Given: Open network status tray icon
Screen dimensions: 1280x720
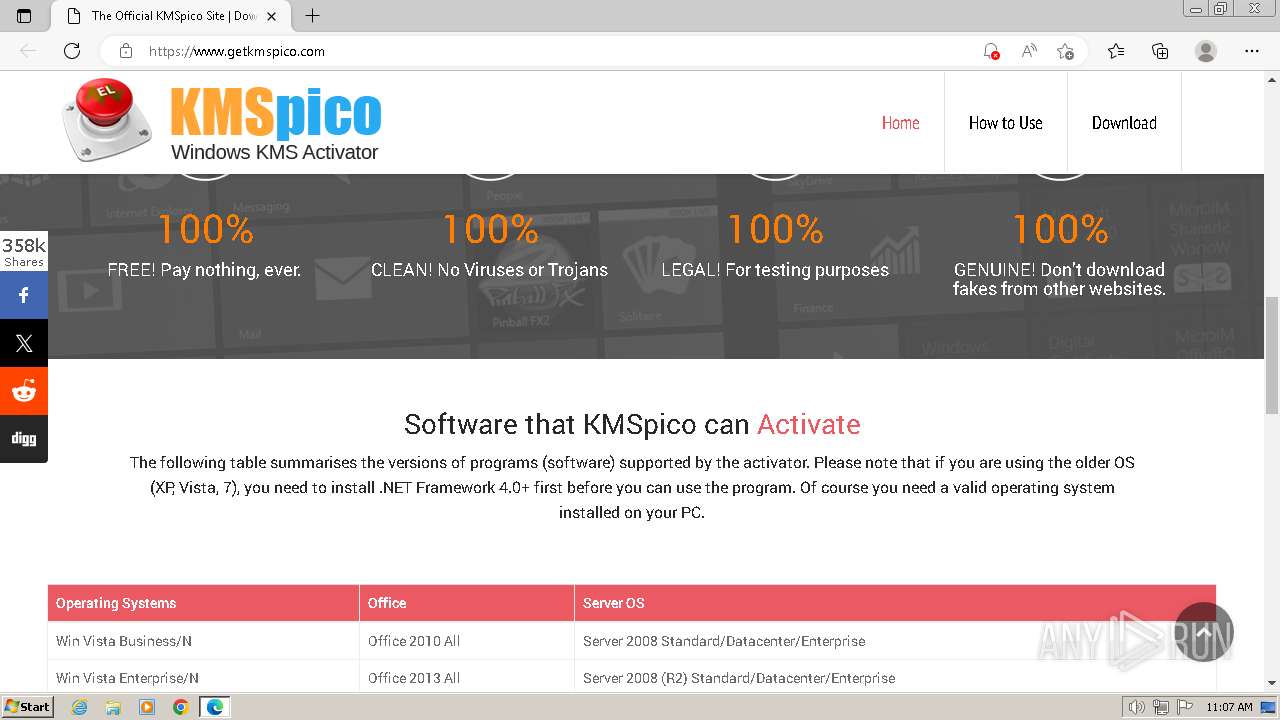Looking at the screenshot, I should pyautogui.click(x=1161, y=707).
